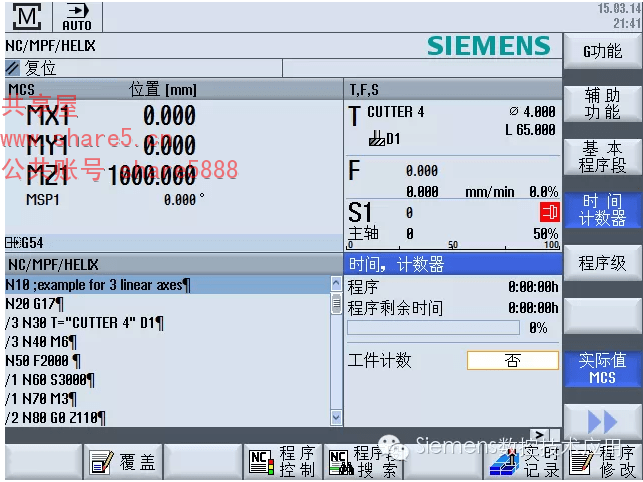Click the double-arrow next softkeys button
The height and width of the screenshot is (482, 643).
click(x=602, y=420)
